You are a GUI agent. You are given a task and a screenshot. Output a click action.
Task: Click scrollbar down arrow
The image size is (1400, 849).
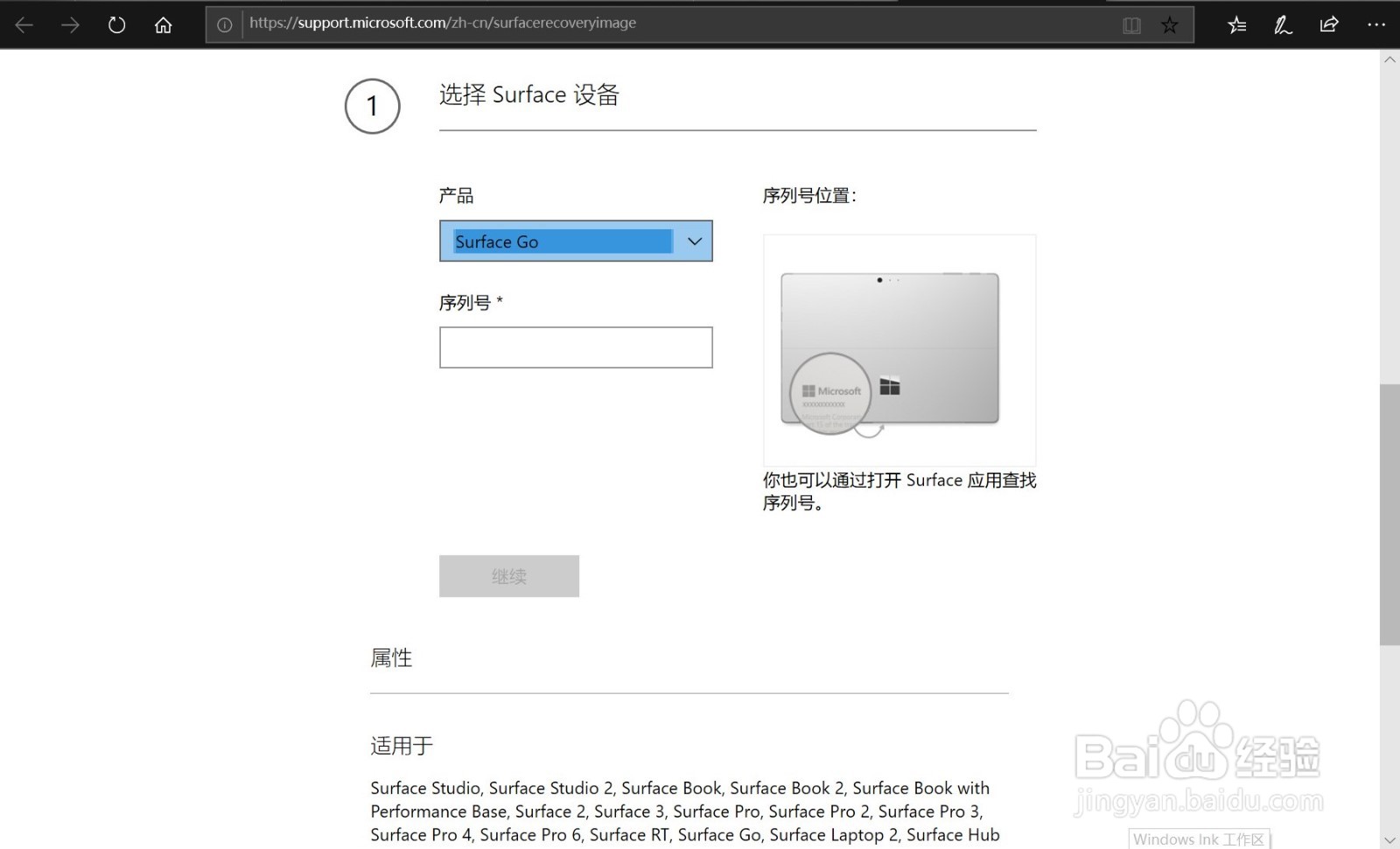pyautogui.click(x=1389, y=839)
